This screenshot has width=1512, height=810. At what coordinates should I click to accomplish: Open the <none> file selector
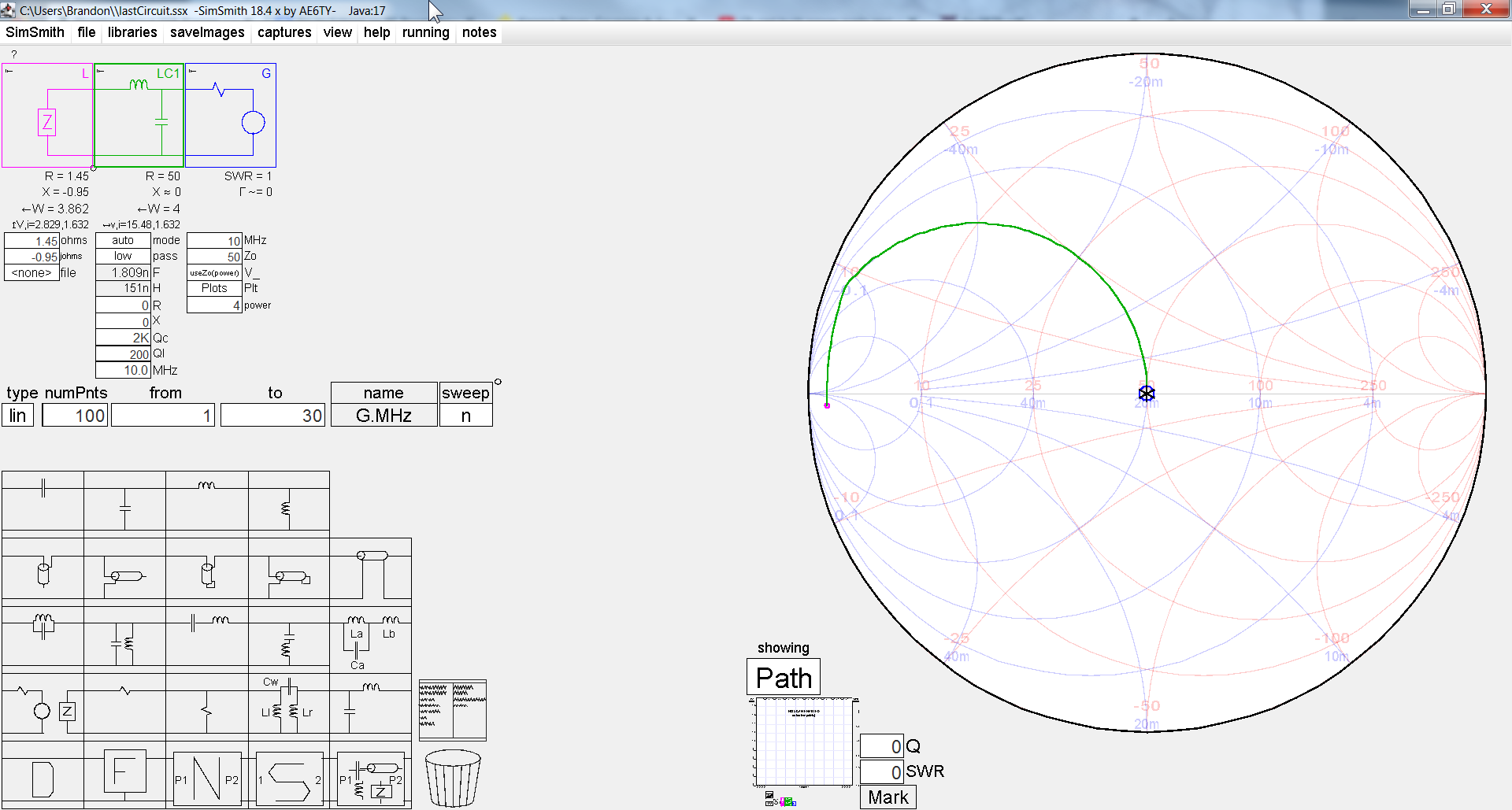31,272
